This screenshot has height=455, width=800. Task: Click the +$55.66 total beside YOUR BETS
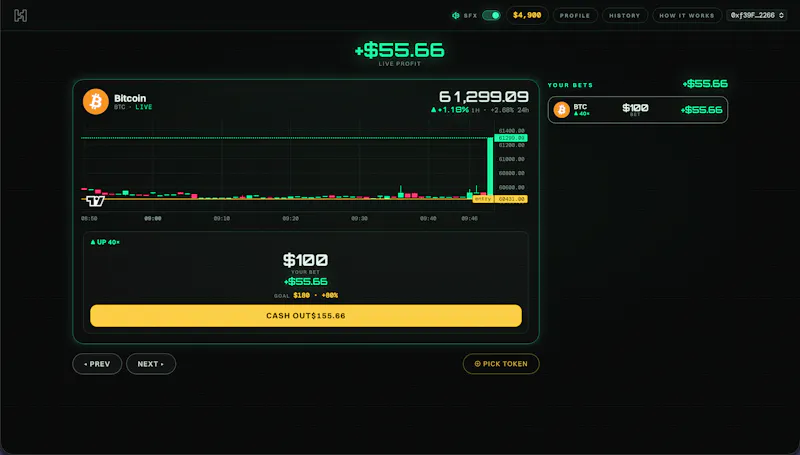(705, 84)
